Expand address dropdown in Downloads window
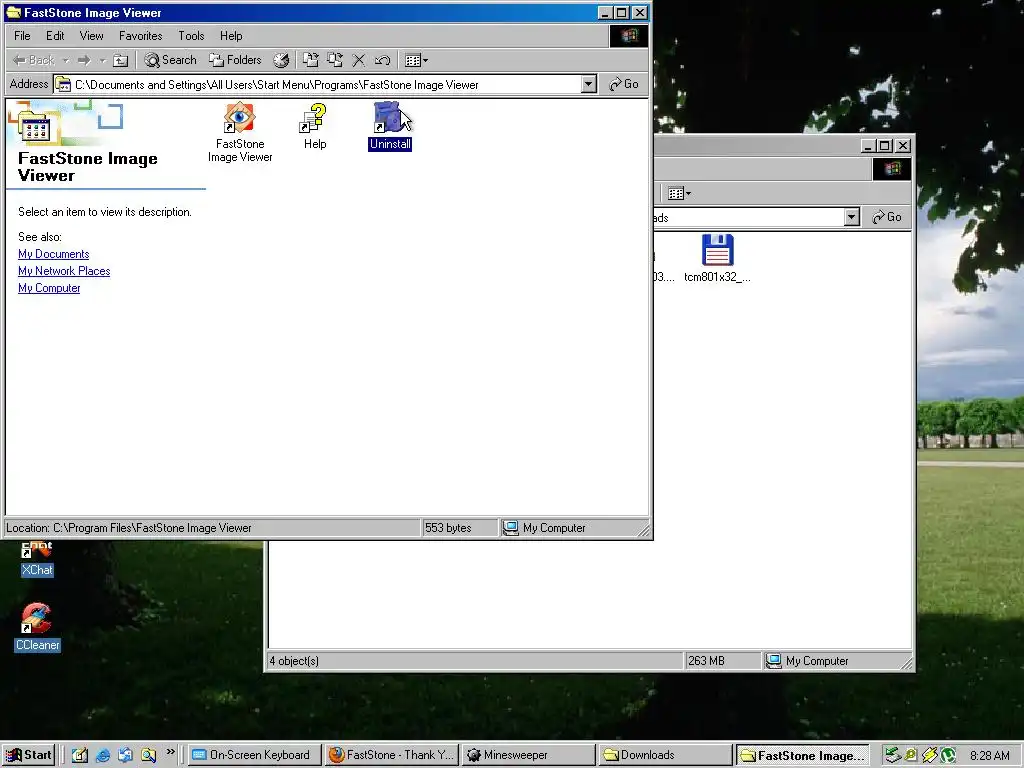 click(852, 217)
